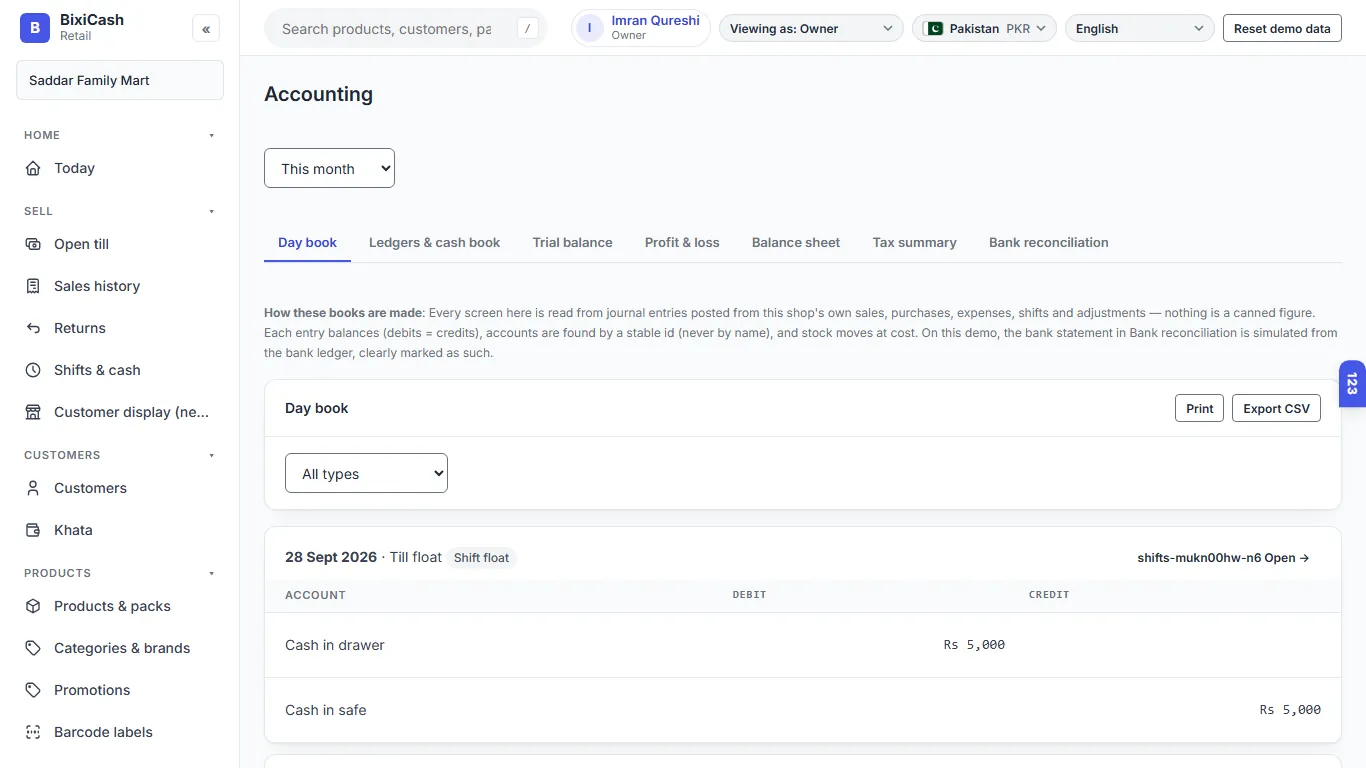Image resolution: width=1366 pixels, height=768 pixels.
Task: Collapse the SELL sidebar section
Action: (120, 211)
